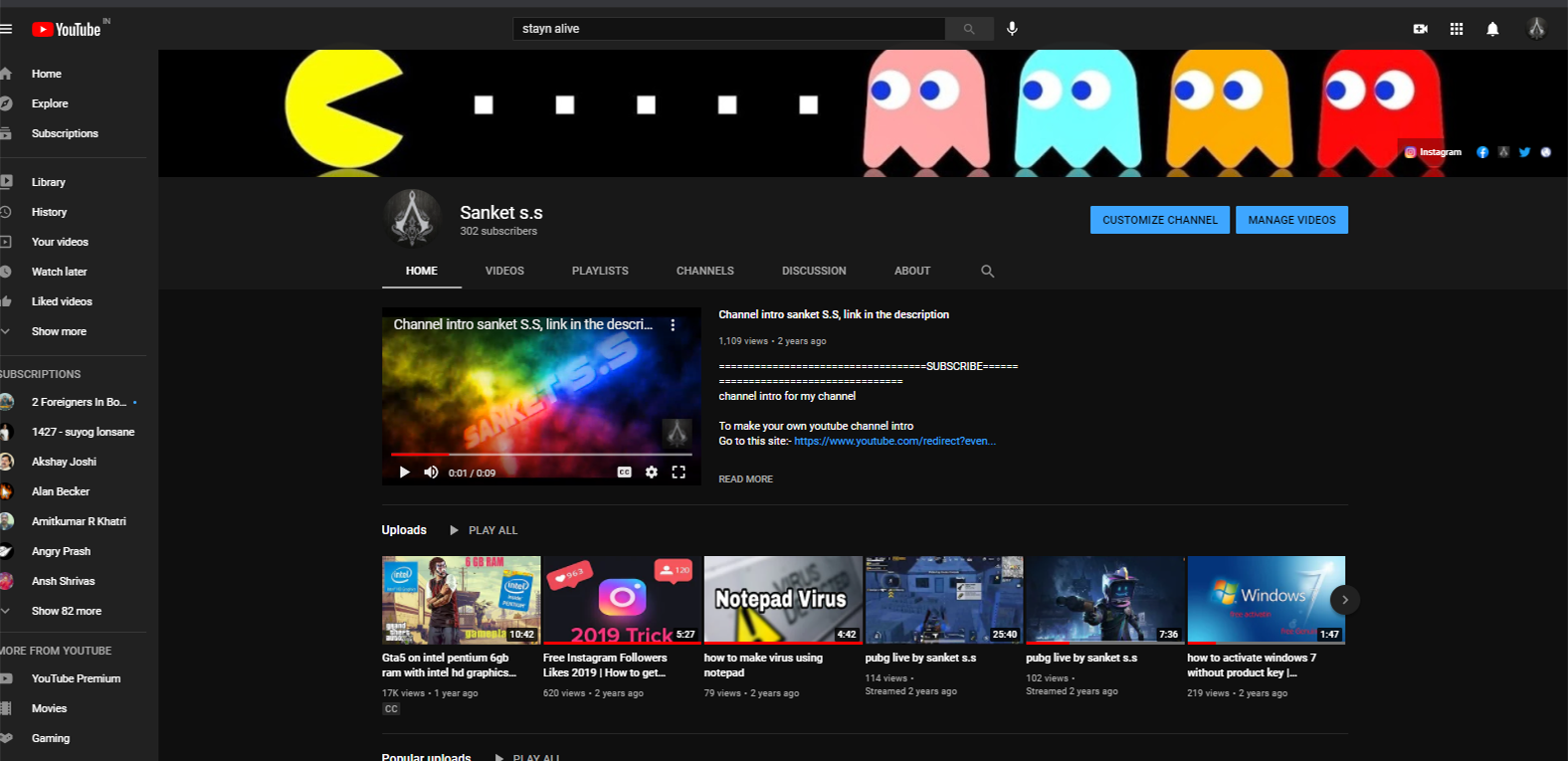Enter fullscreen on the player
This screenshot has height=761, width=1568.
click(x=679, y=473)
